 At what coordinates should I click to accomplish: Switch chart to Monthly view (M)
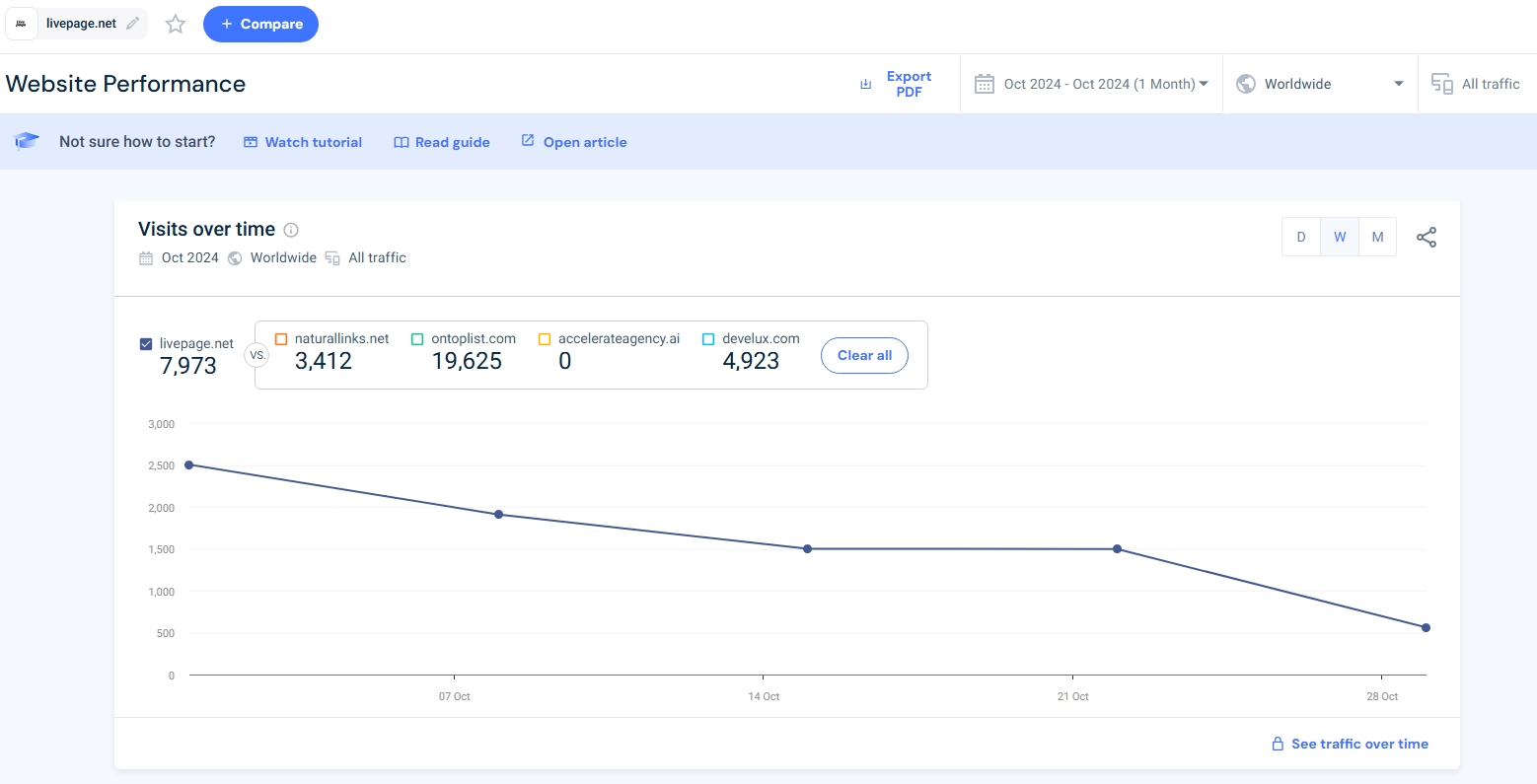pyautogui.click(x=1377, y=238)
